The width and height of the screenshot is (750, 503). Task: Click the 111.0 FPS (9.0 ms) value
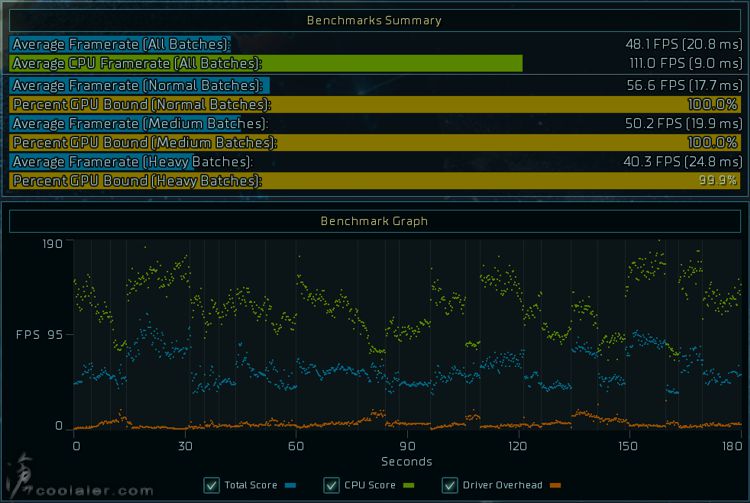(x=686, y=63)
